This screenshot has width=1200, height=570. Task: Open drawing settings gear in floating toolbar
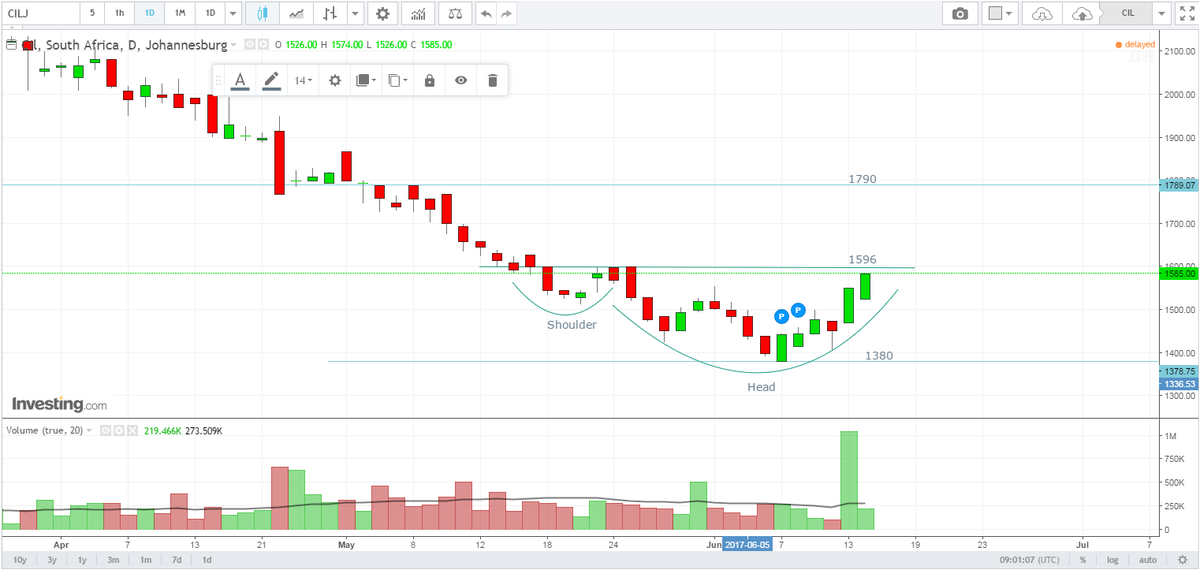tap(335, 80)
